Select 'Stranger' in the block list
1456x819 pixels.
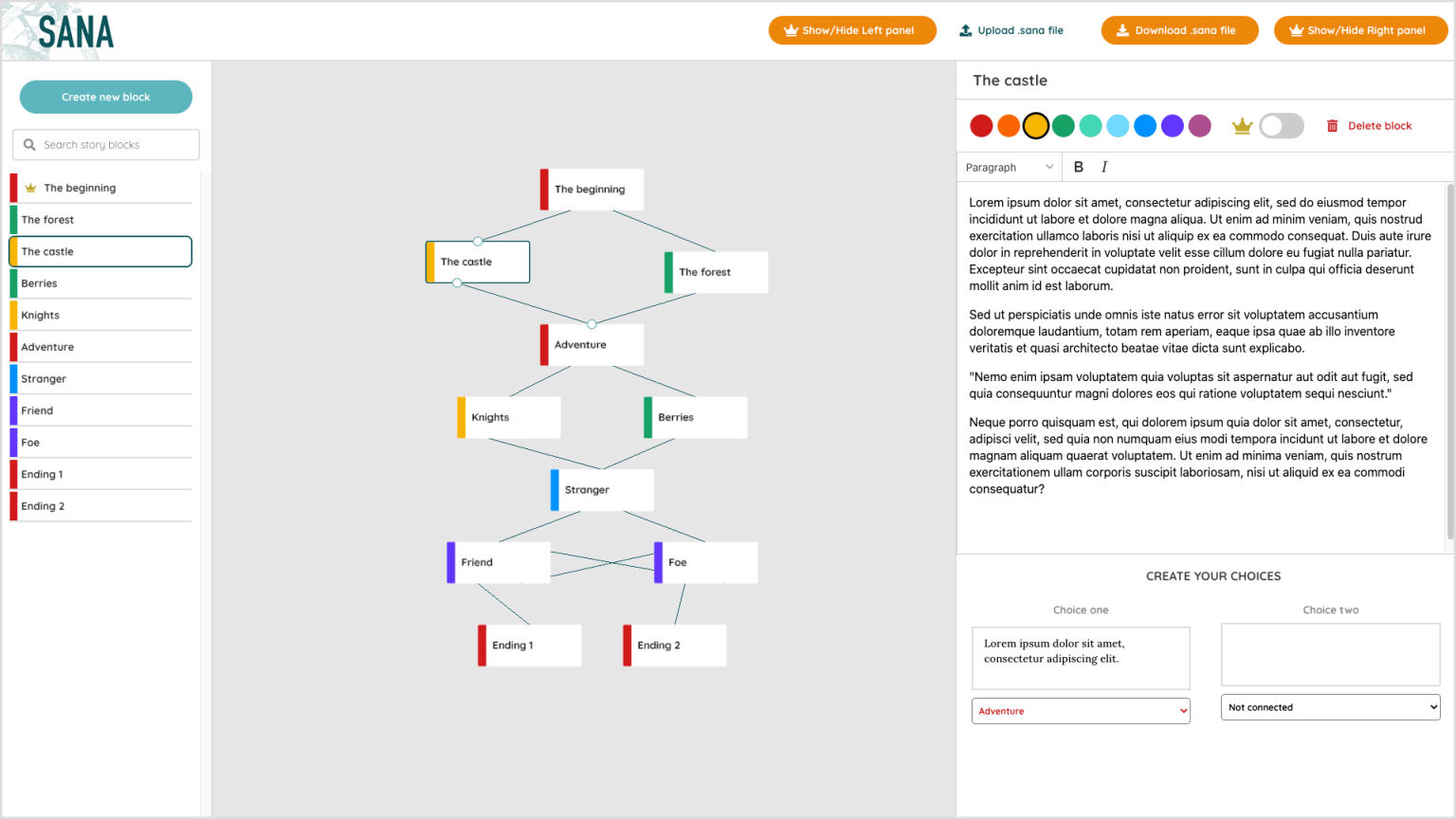pos(100,379)
